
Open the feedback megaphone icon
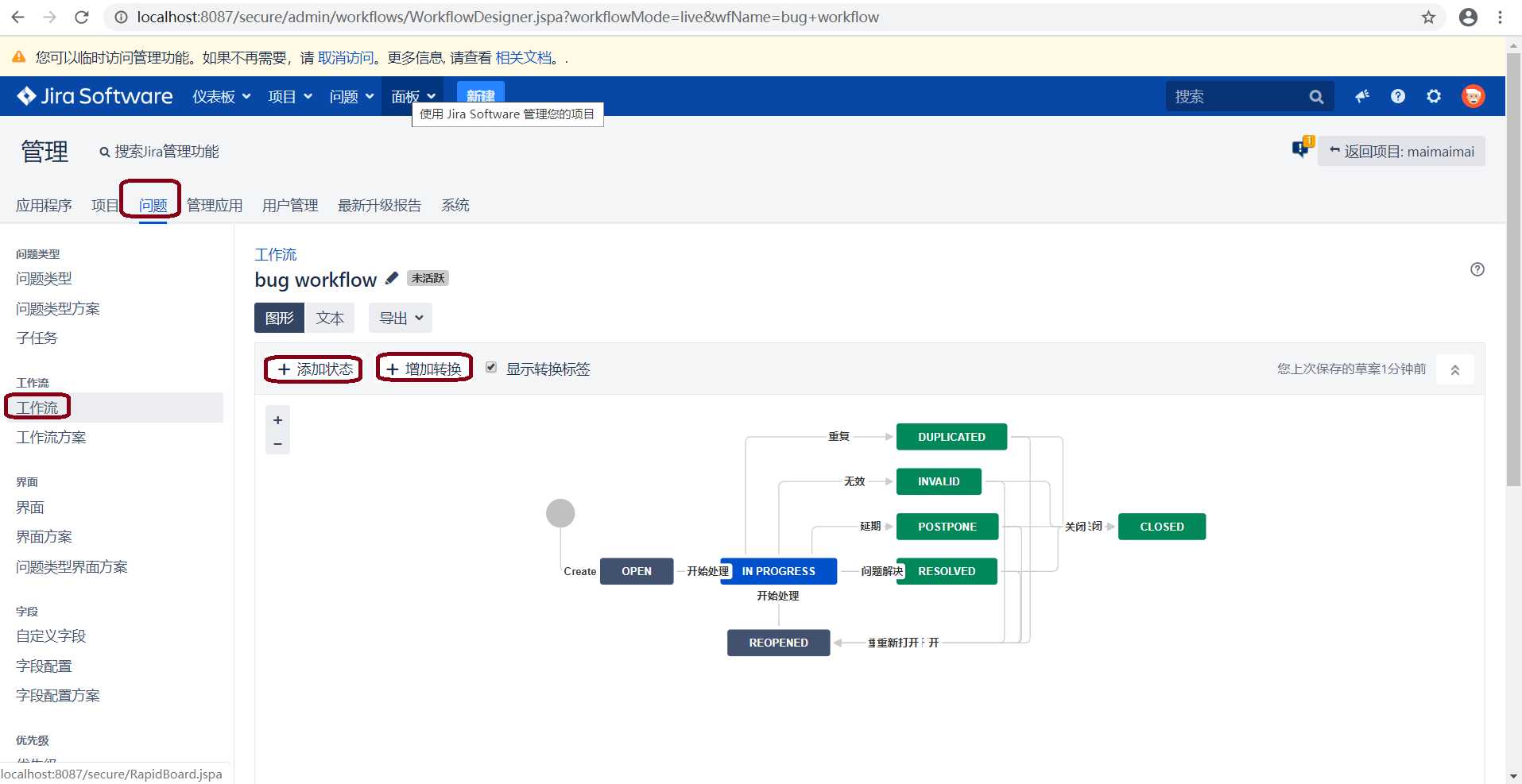click(x=1362, y=96)
